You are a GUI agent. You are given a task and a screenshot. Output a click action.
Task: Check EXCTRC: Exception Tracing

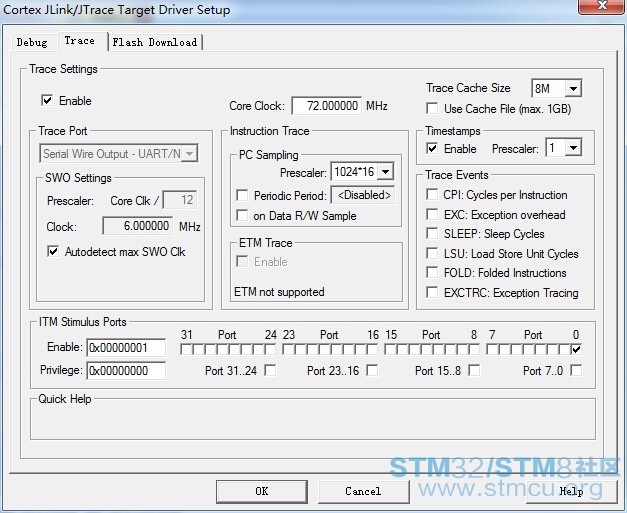432,292
